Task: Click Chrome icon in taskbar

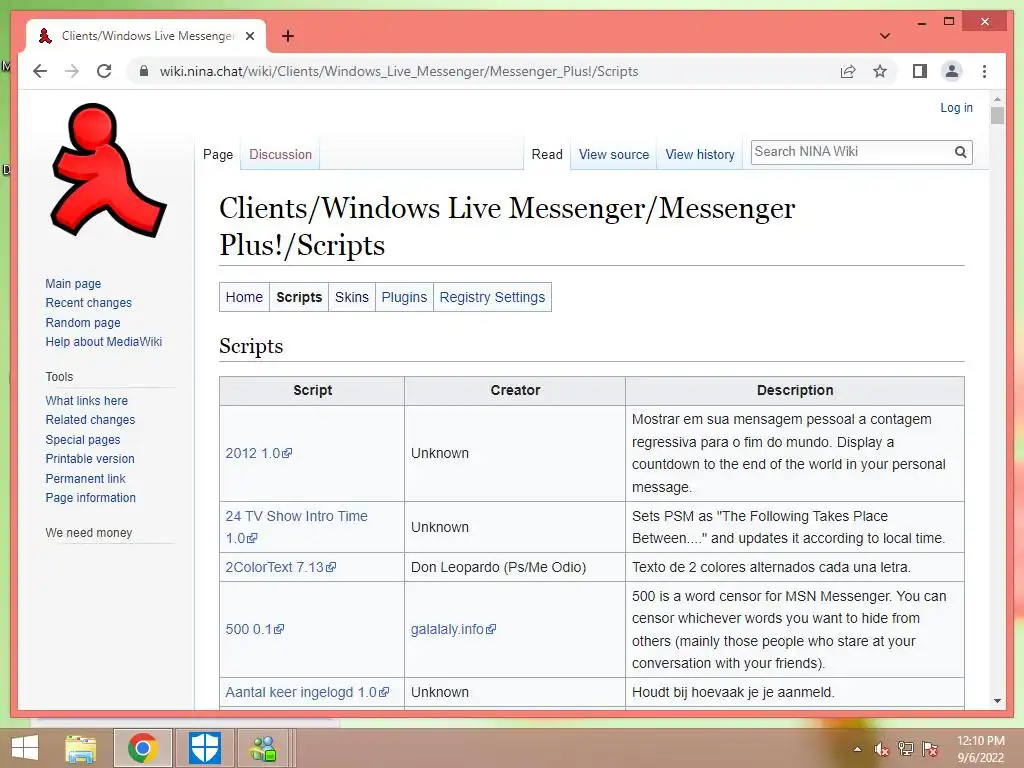Action: click(x=142, y=748)
